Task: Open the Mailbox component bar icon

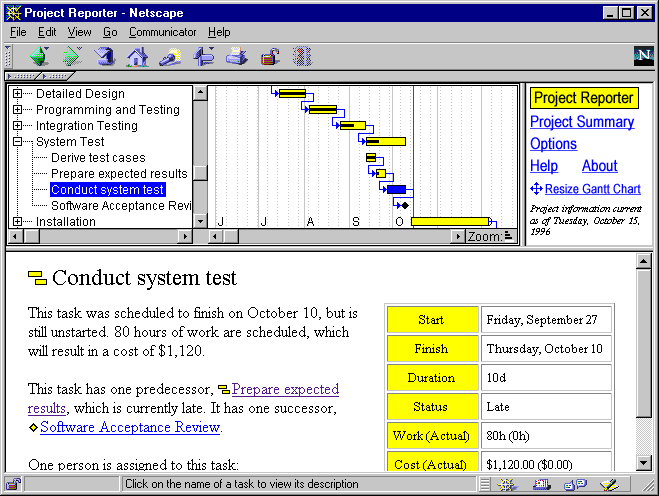Action: [x=541, y=485]
